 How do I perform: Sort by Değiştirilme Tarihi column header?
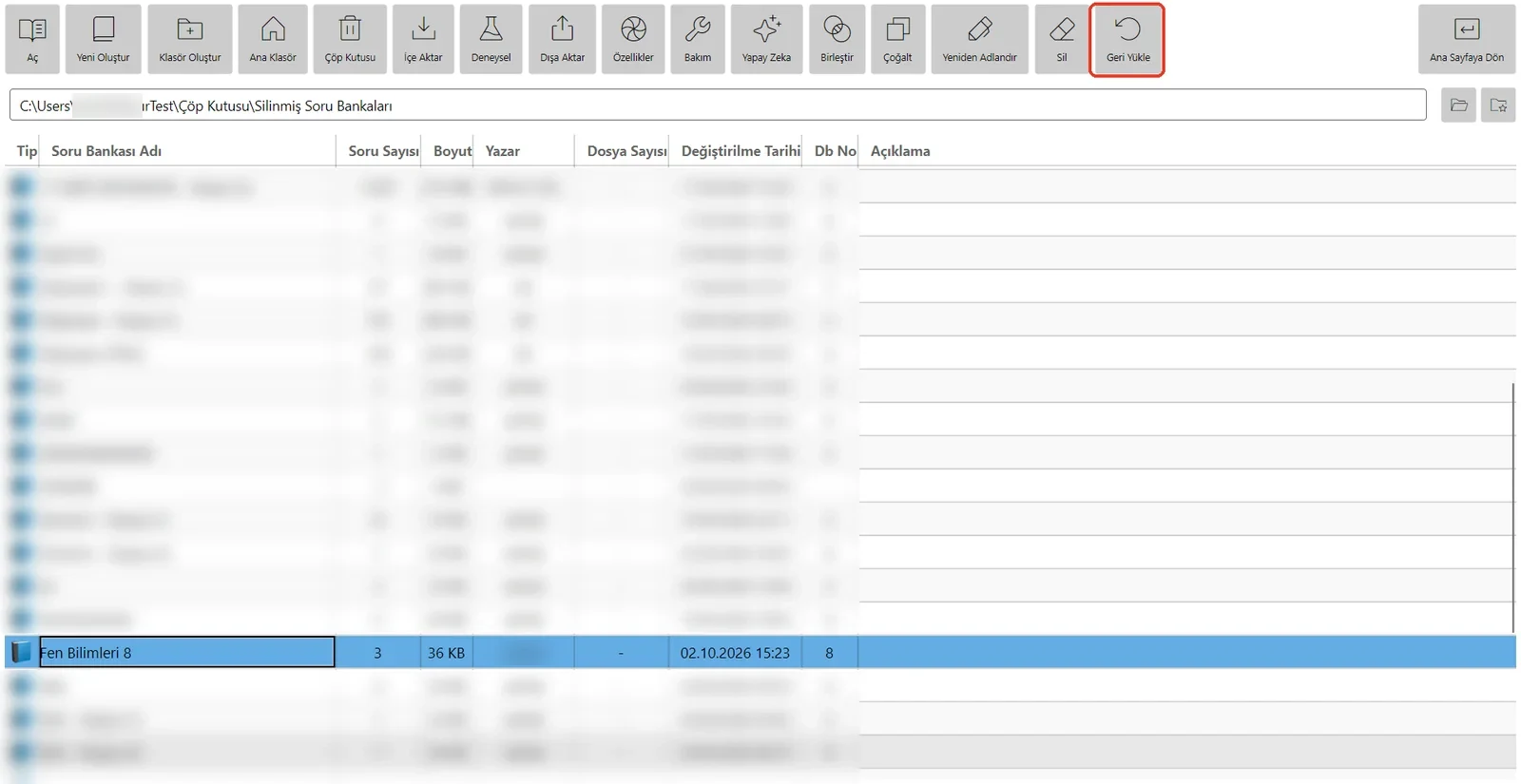(741, 151)
